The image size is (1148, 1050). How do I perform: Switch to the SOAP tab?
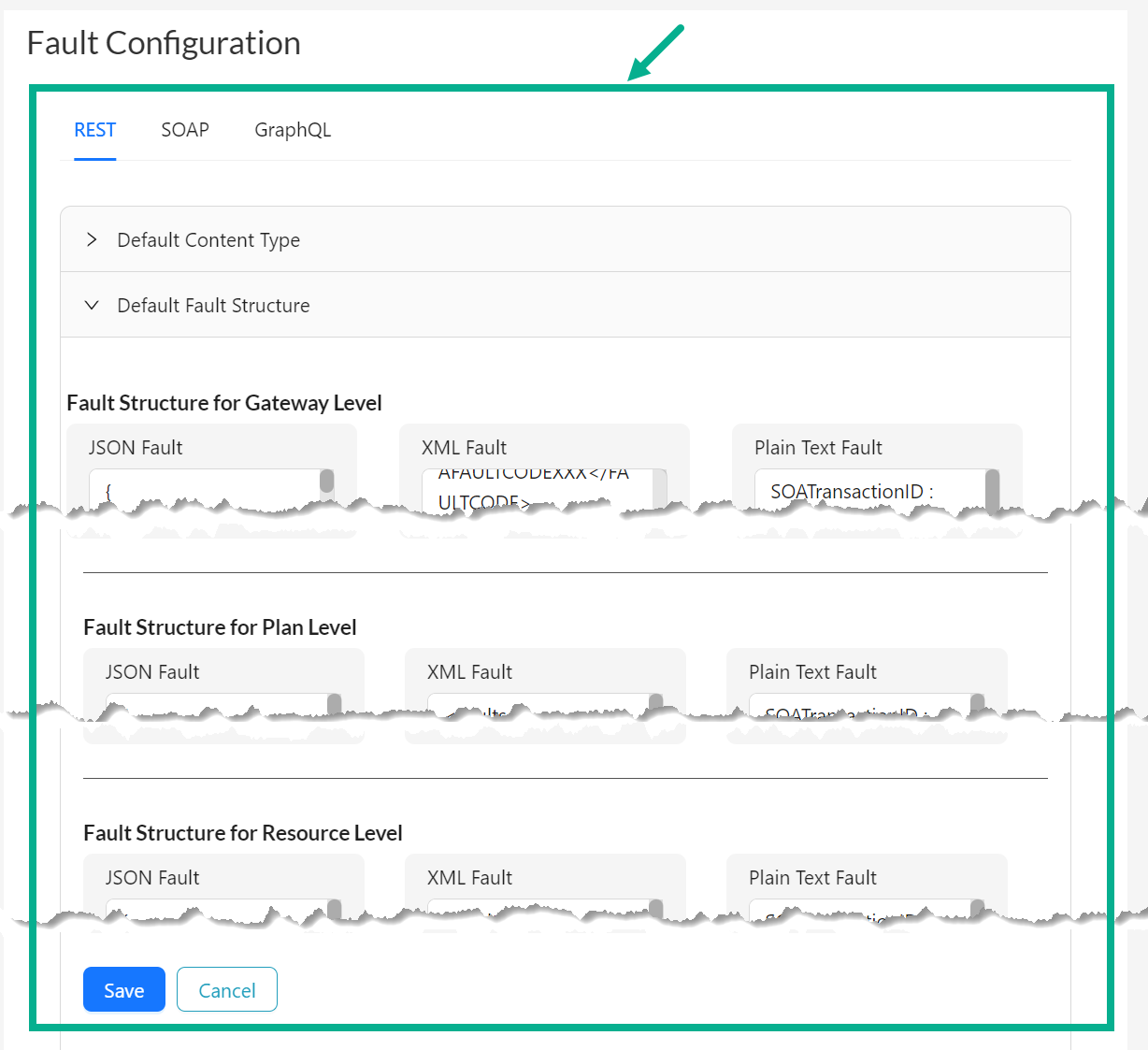[x=184, y=130]
